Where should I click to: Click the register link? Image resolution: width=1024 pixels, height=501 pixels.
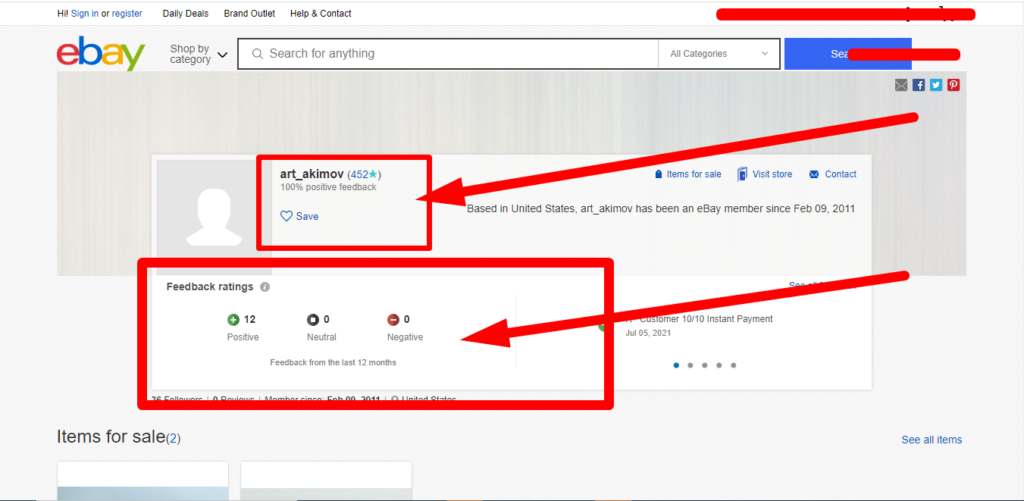tap(127, 13)
